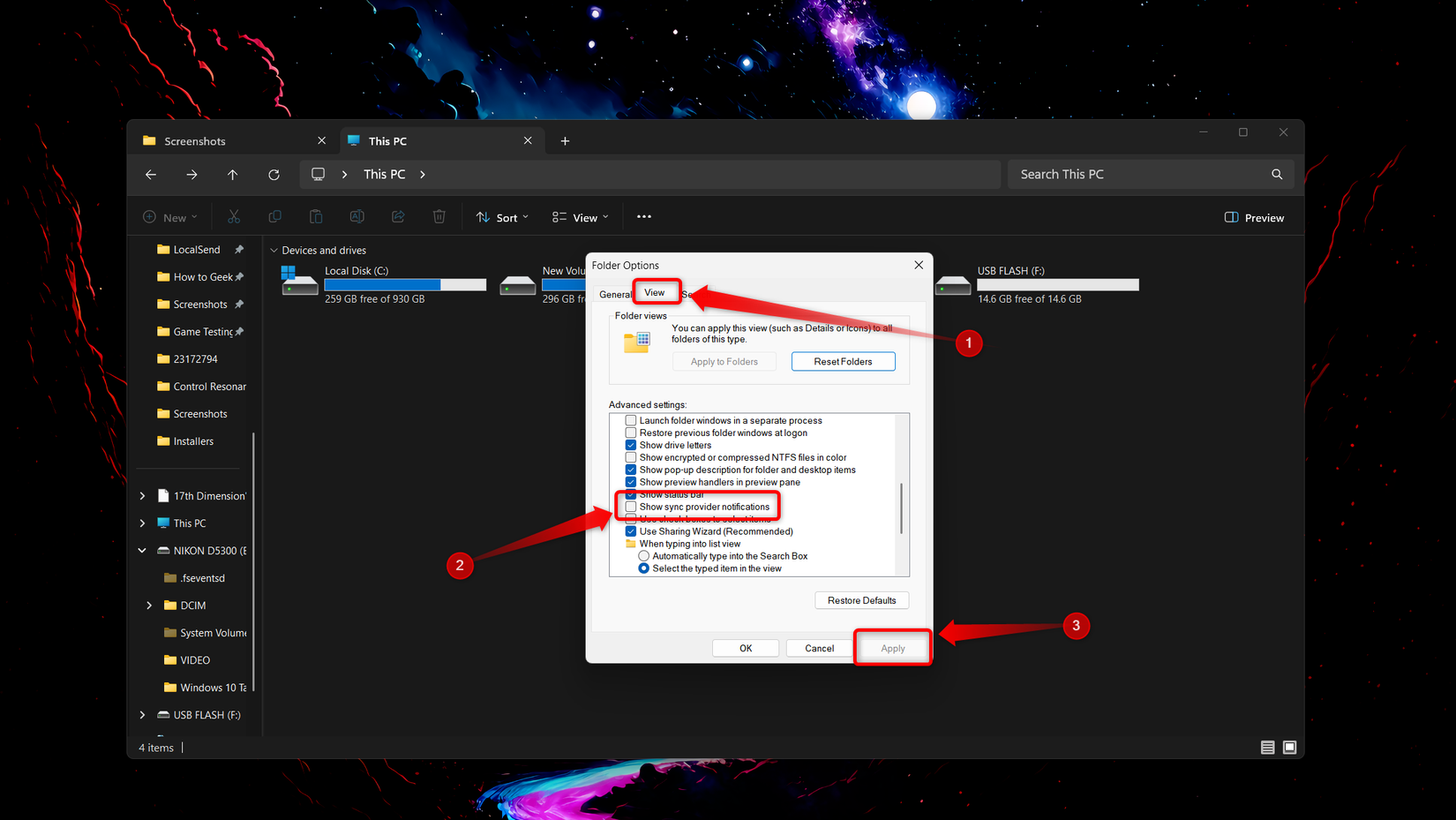Toggle Show encrypted or compressed NTFS files
The height and width of the screenshot is (820, 1456).
coord(631,458)
